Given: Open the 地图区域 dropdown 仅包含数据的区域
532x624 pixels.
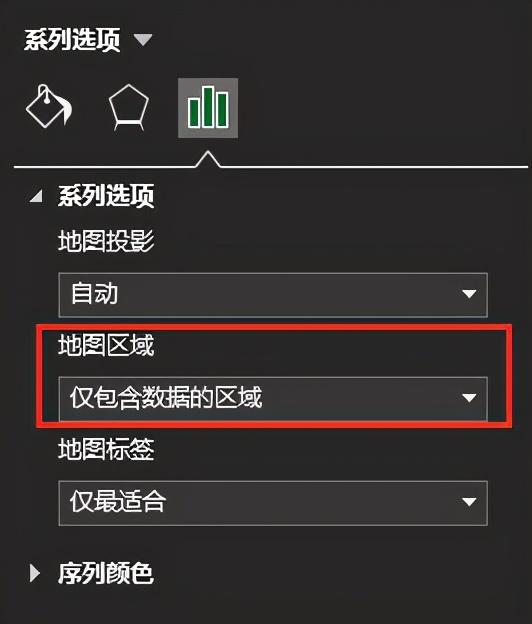Looking at the screenshot, I should (x=273, y=398).
